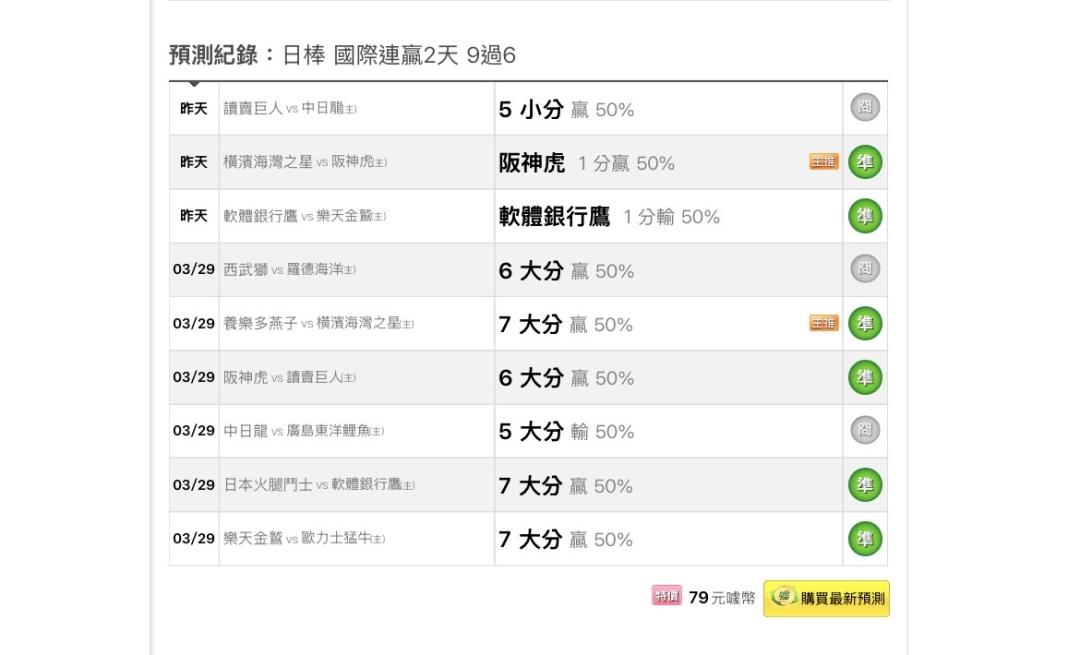The height and width of the screenshot is (655, 1080).
Task: Click the green 準 icon on the 阪神虎 1分贏 row
Action: point(865,162)
